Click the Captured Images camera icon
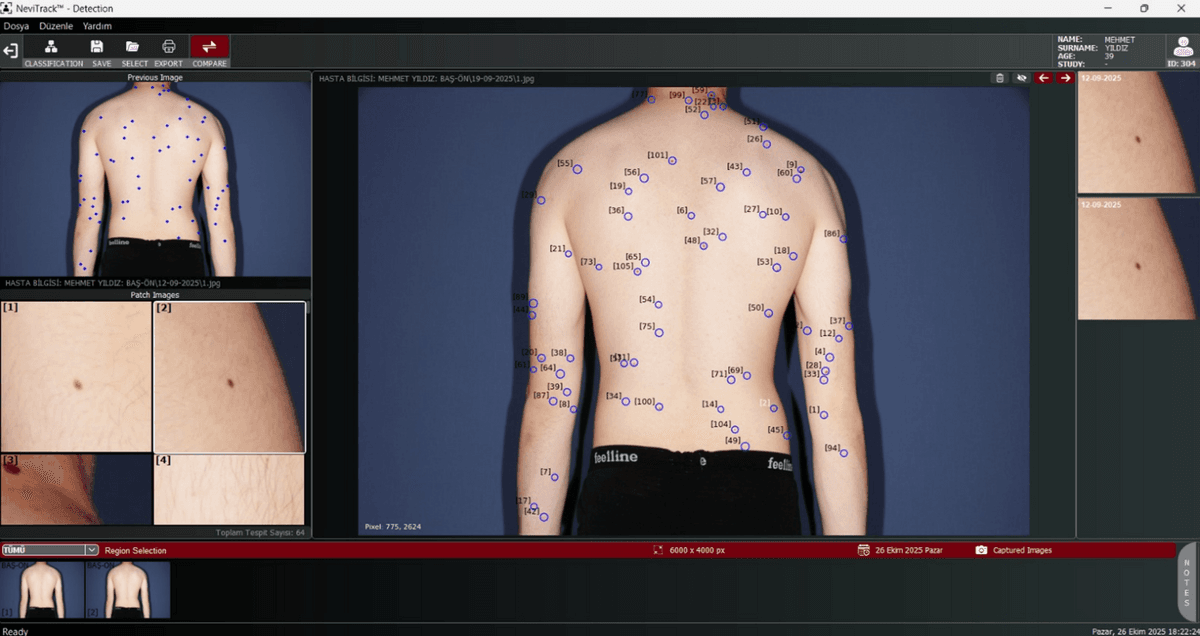Image resolution: width=1200 pixels, height=636 pixels. (981, 550)
